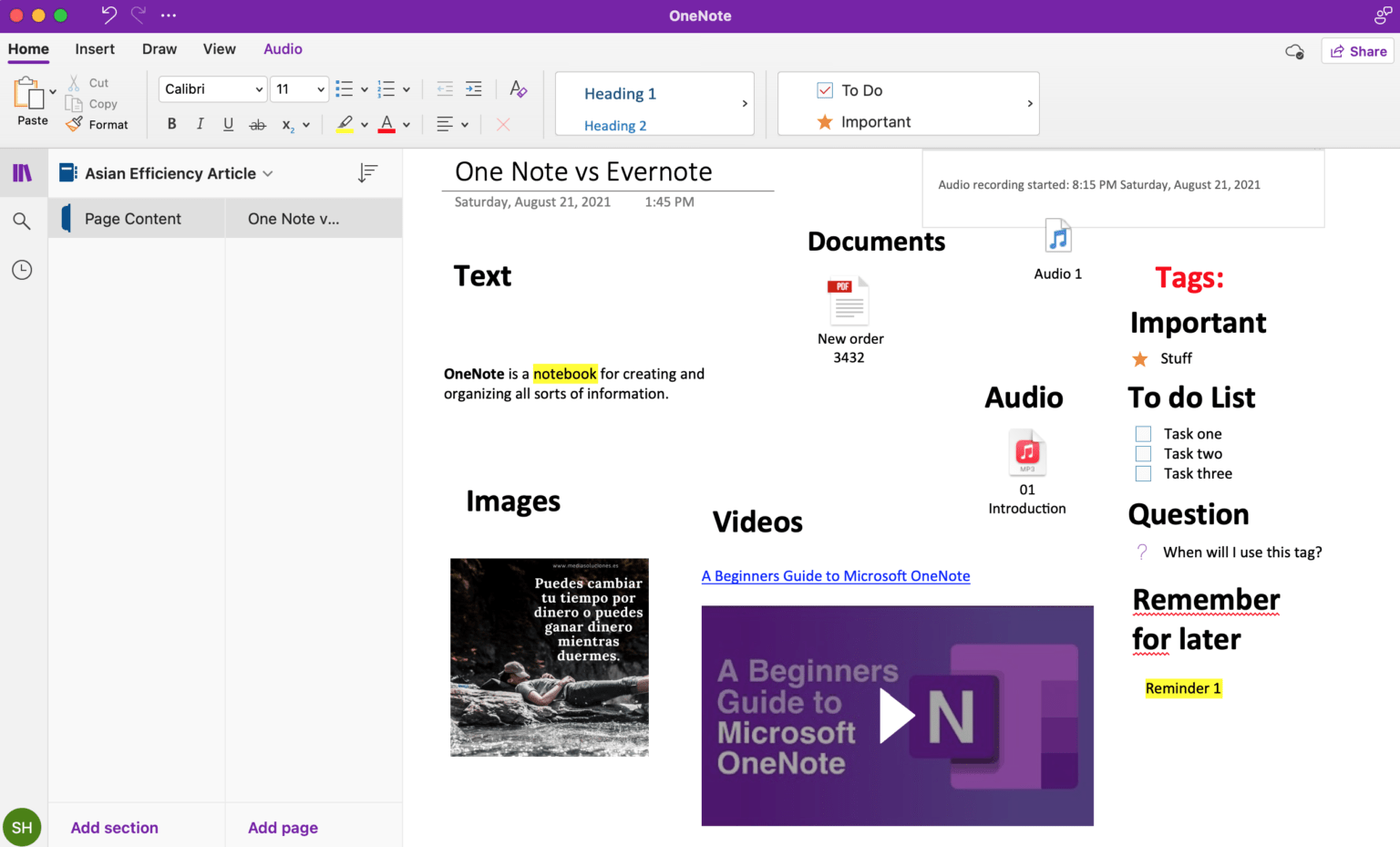Image resolution: width=1400 pixels, height=847 pixels.
Task: Expand the Asian Efficiency Article notebook dropdown
Action: (x=267, y=172)
